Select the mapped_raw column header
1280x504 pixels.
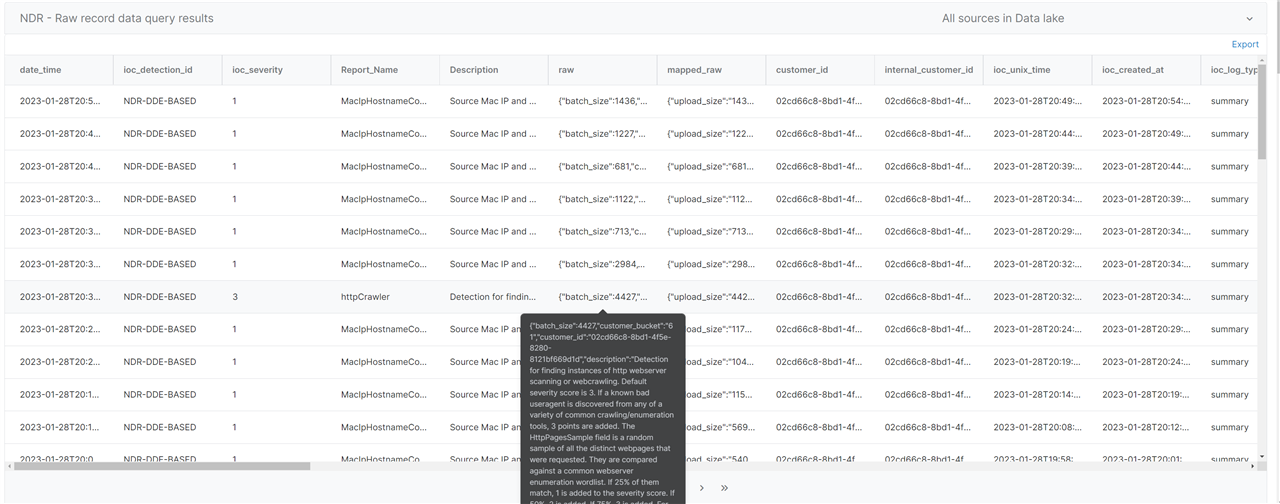click(695, 70)
